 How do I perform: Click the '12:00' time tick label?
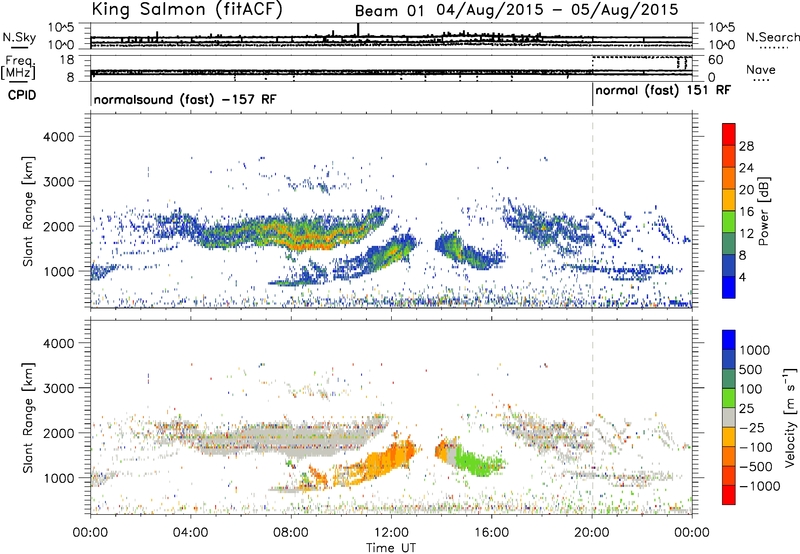pos(391,533)
